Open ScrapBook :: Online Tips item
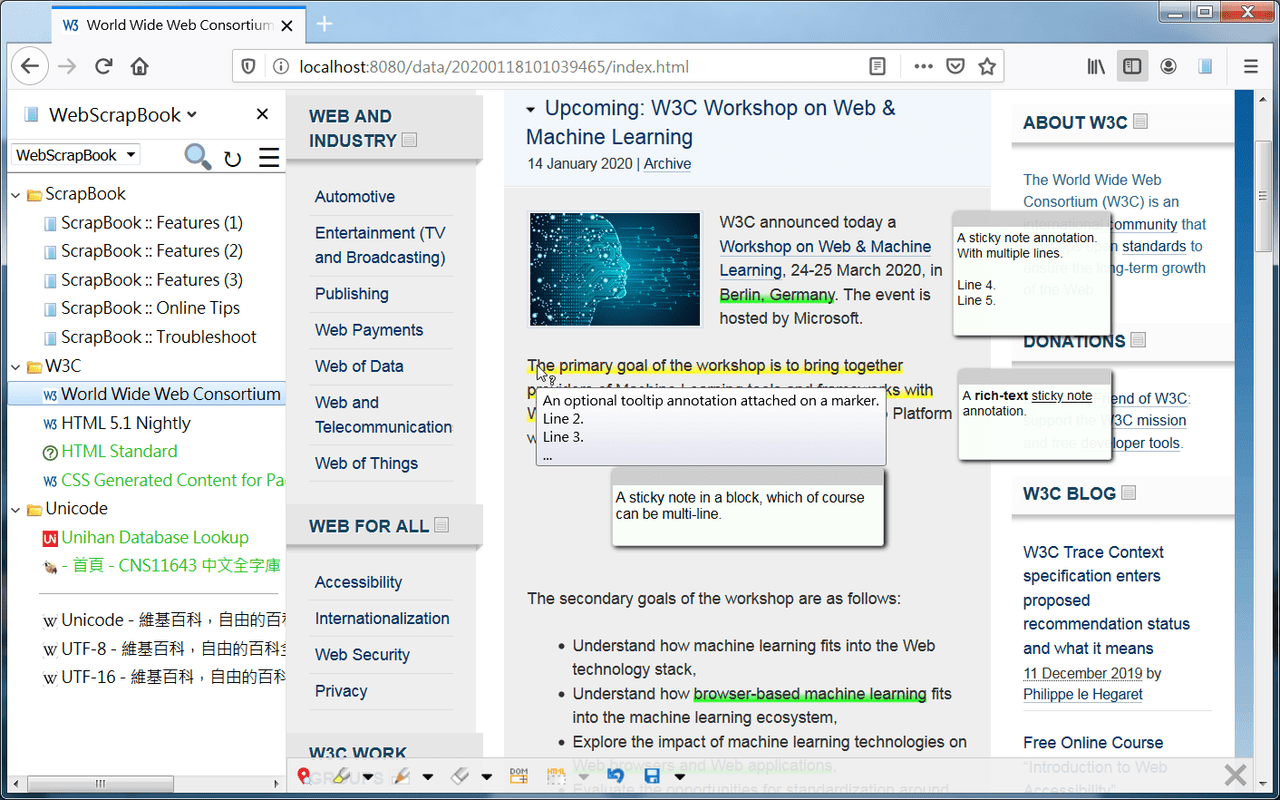 (150, 309)
